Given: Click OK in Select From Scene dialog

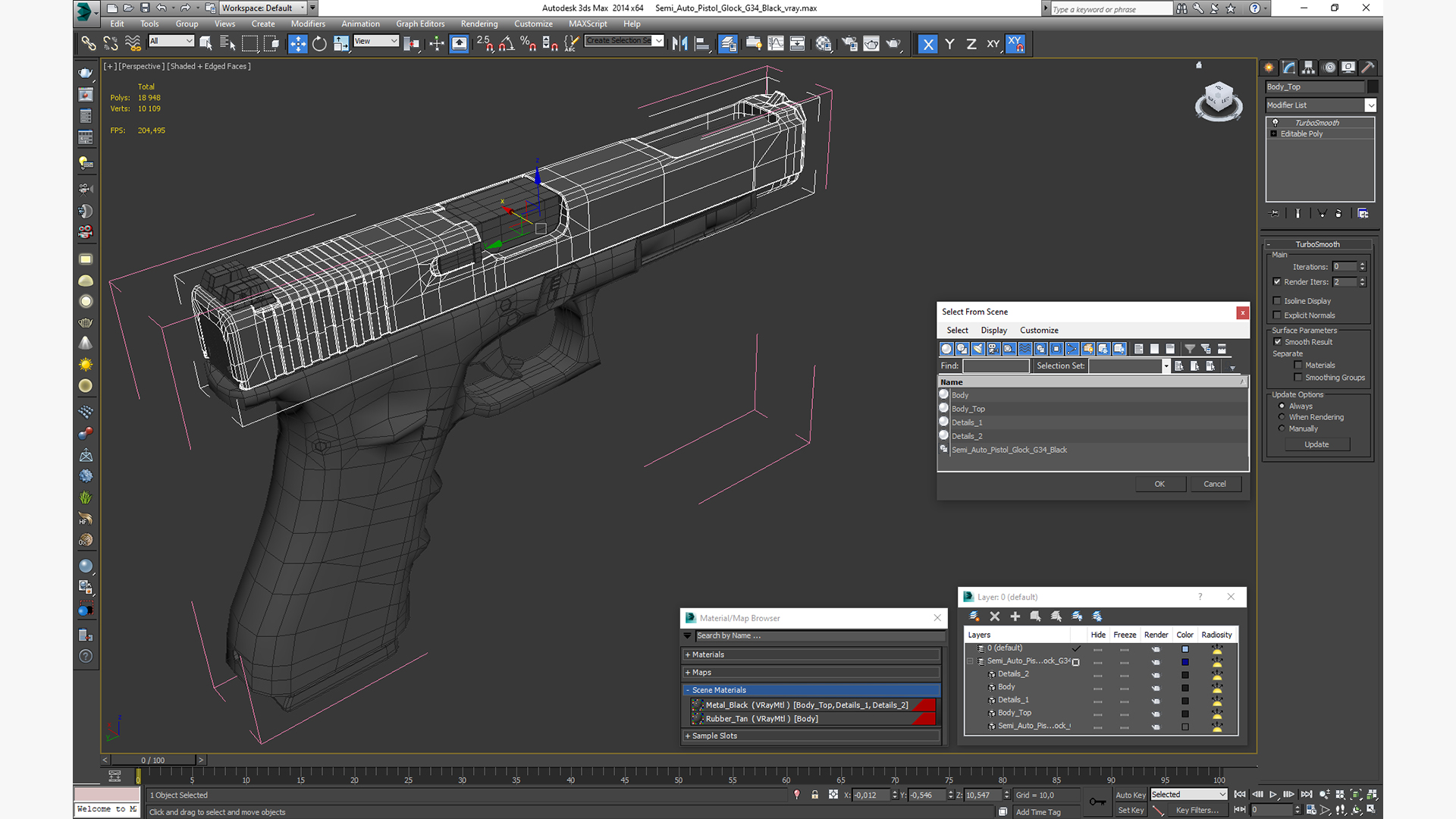Looking at the screenshot, I should tap(1159, 484).
